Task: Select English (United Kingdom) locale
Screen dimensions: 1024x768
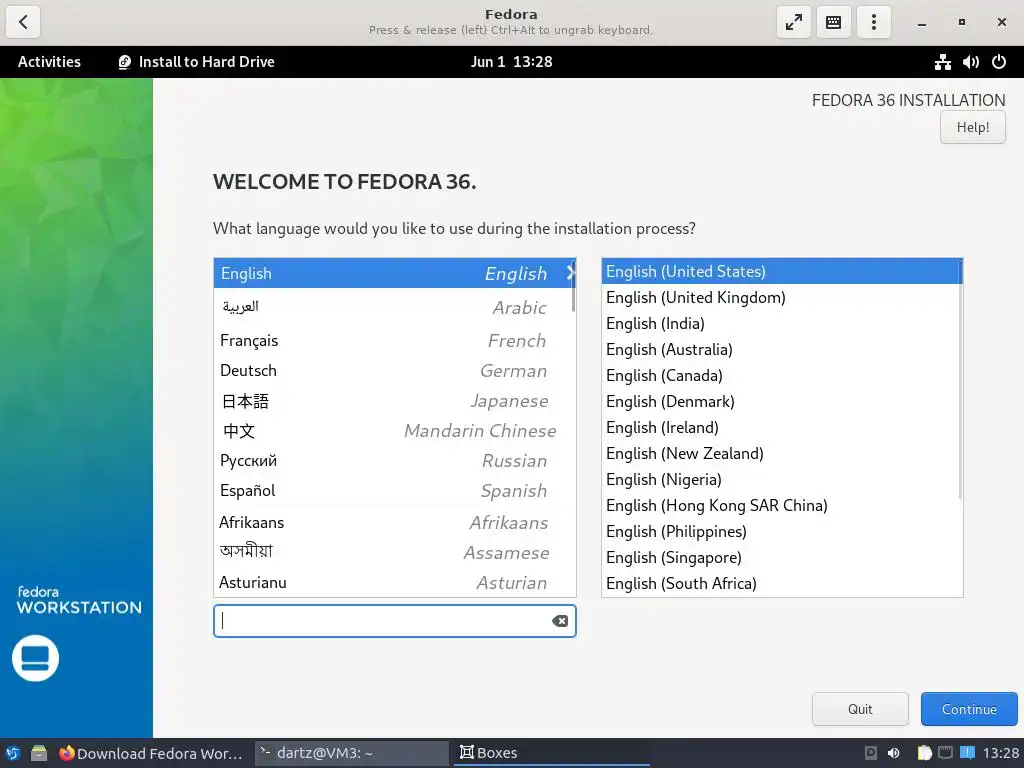Action: coord(782,297)
